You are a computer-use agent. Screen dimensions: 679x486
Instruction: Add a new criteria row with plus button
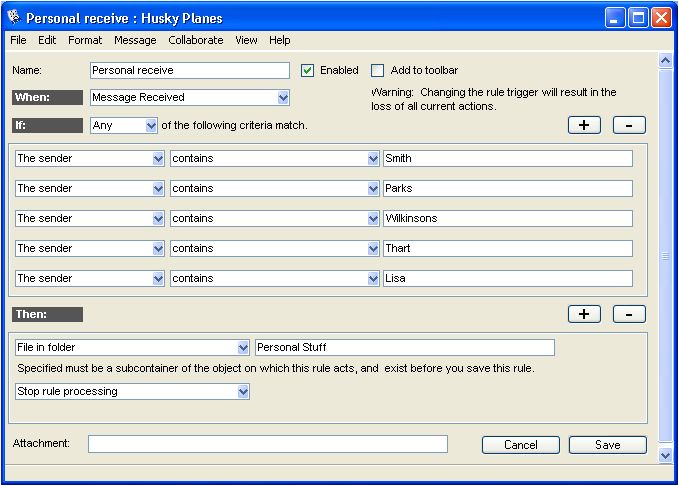coord(584,125)
